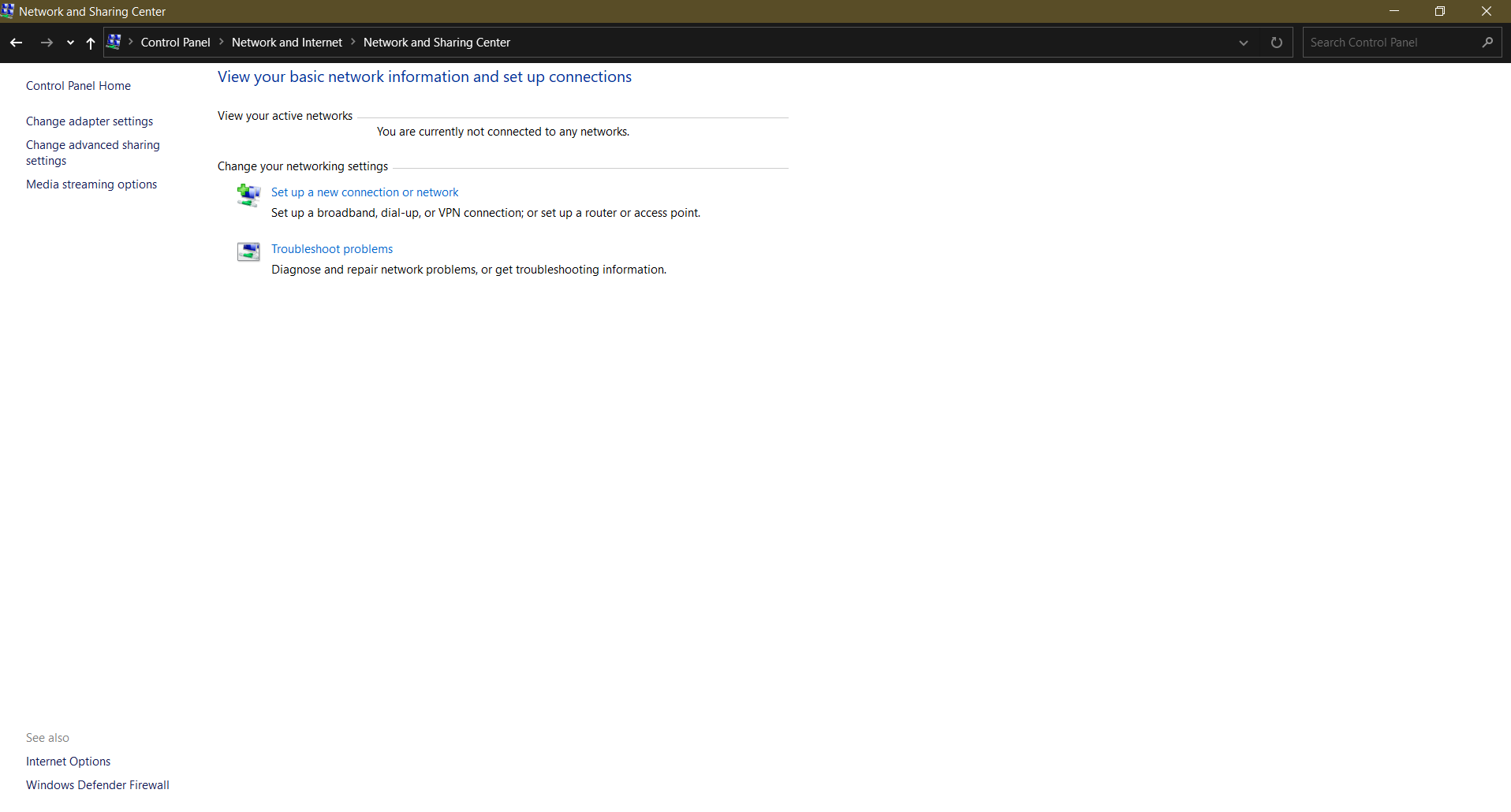Click the 'Set up a broadband, dial-up' description
Viewport: 1511px width, 812px height.
click(486, 213)
